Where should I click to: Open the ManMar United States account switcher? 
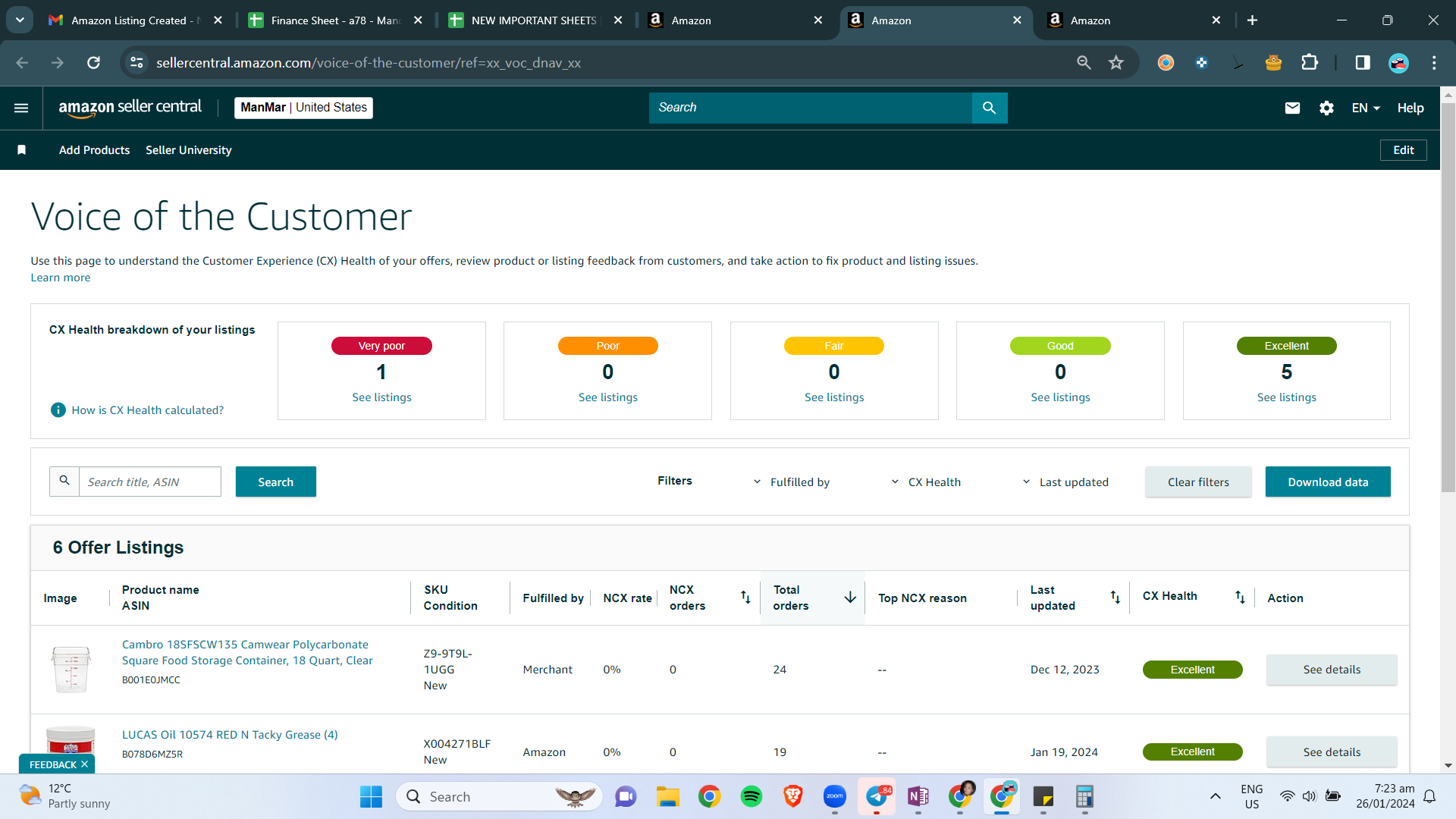coord(303,108)
